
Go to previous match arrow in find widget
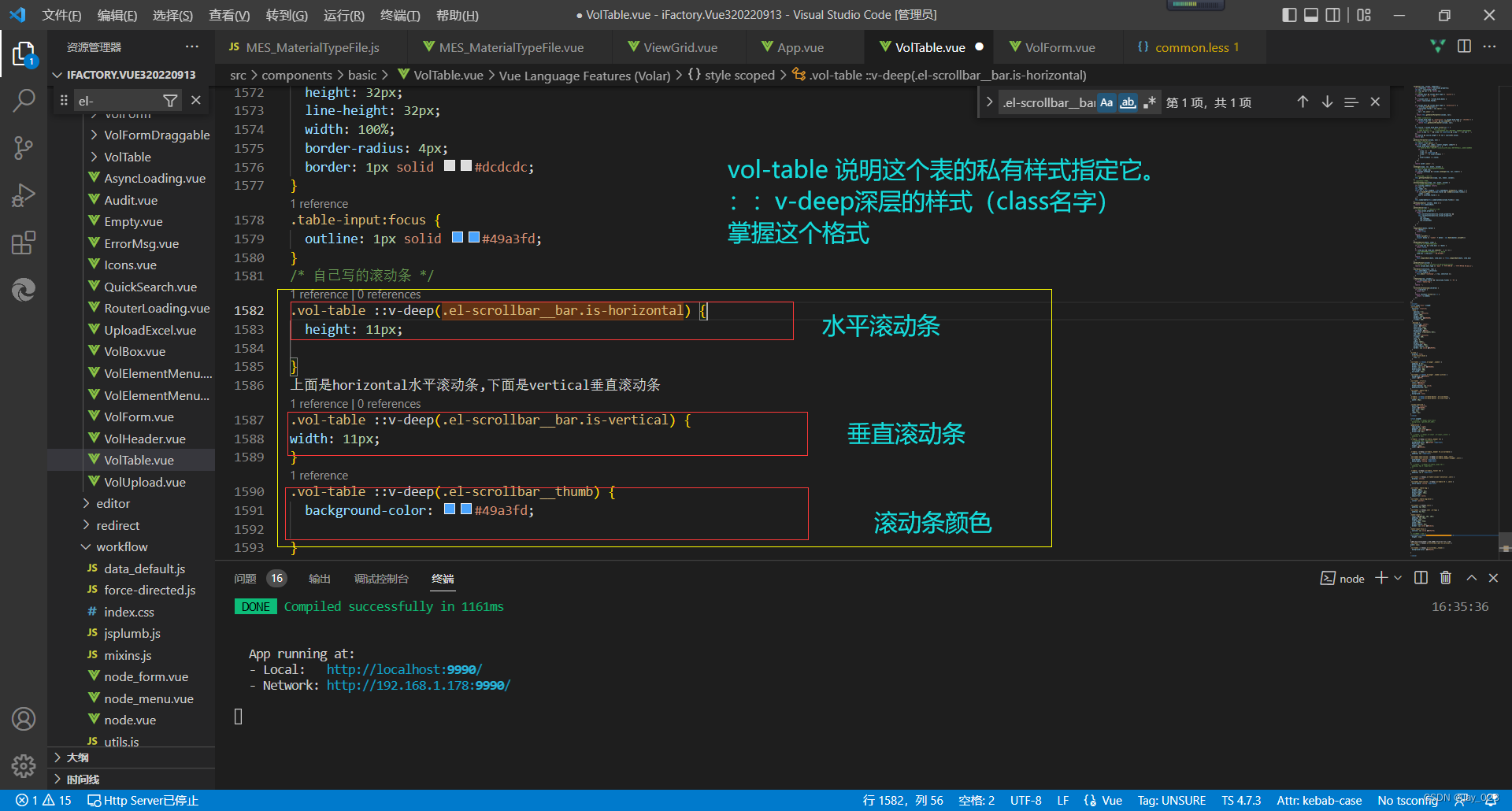click(x=1303, y=102)
